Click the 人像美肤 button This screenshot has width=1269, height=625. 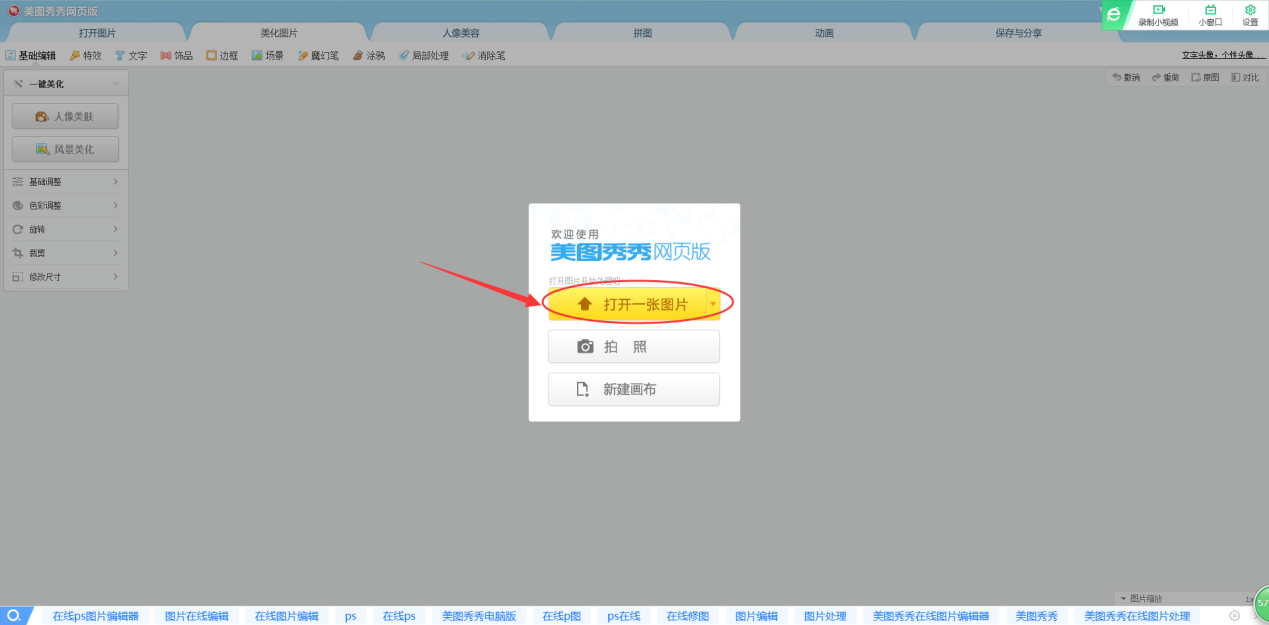[x=65, y=116]
